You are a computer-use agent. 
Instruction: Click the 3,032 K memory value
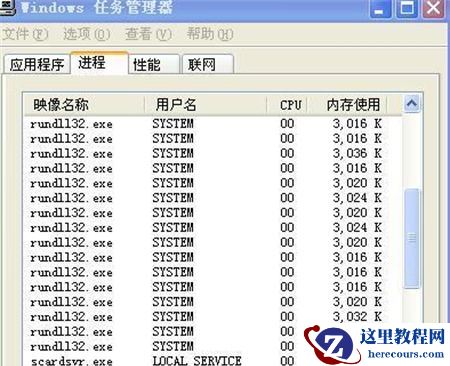[357, 316]
